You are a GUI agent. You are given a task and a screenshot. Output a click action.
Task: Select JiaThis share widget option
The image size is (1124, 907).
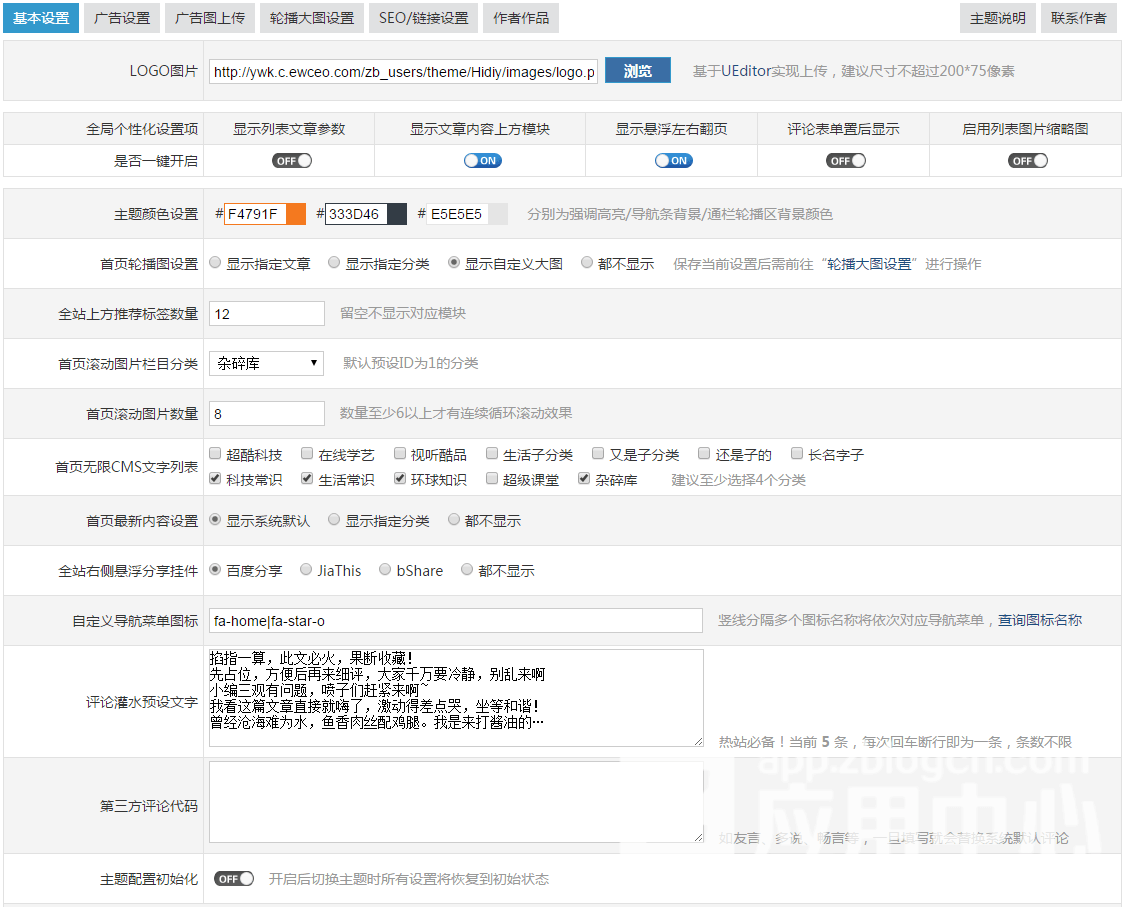click(306, 570)
